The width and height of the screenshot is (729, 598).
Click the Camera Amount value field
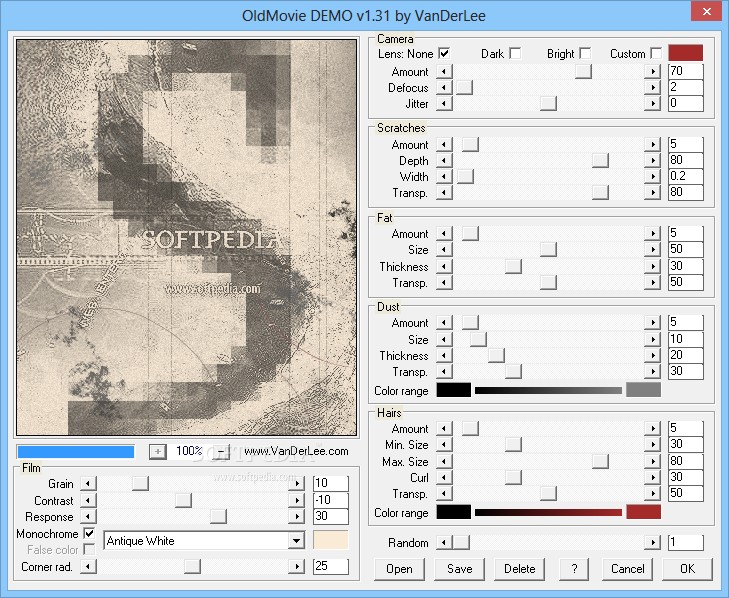click(686, 71)
